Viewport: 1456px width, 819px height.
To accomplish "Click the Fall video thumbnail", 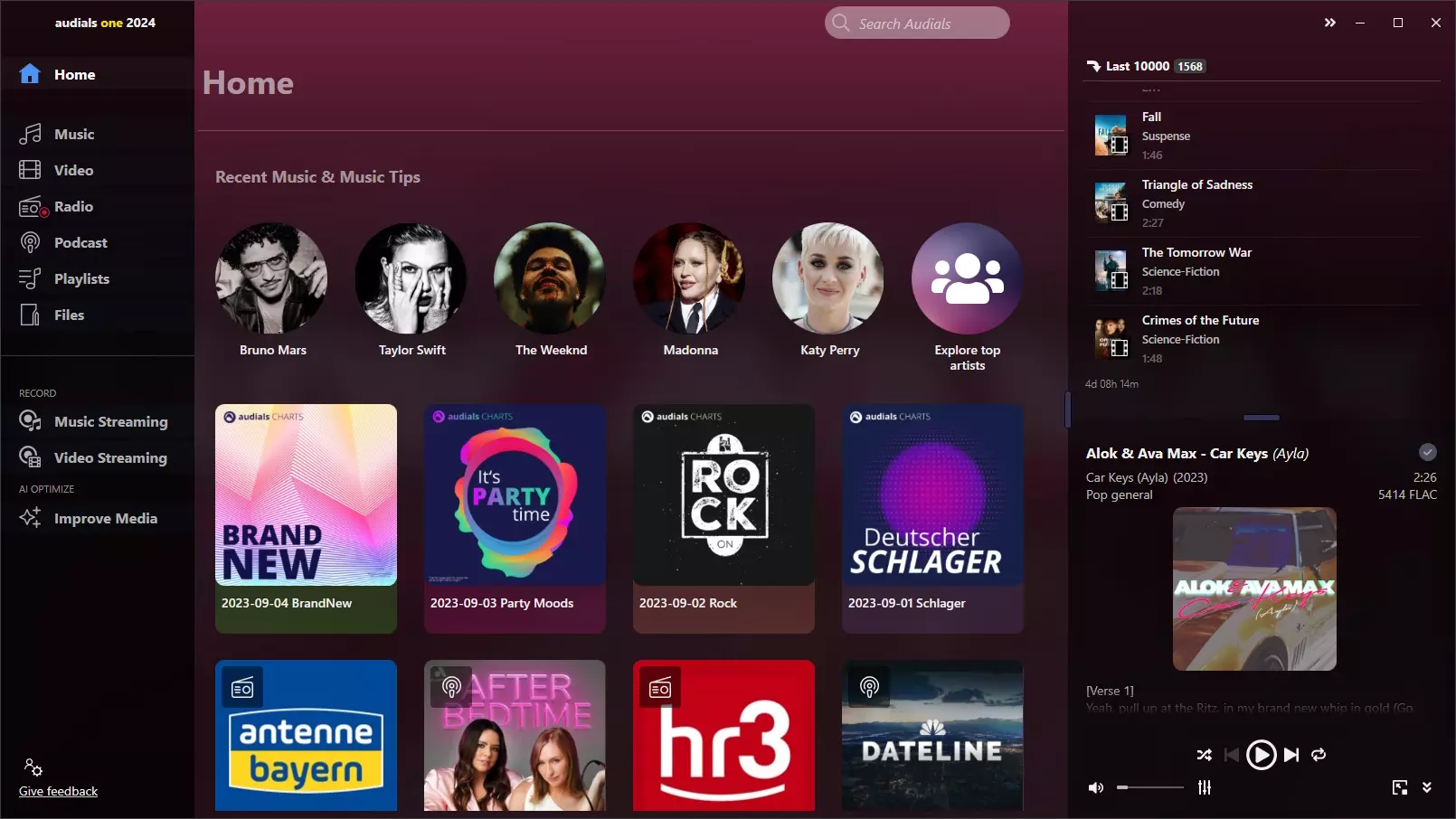I will coord(1111,136).
